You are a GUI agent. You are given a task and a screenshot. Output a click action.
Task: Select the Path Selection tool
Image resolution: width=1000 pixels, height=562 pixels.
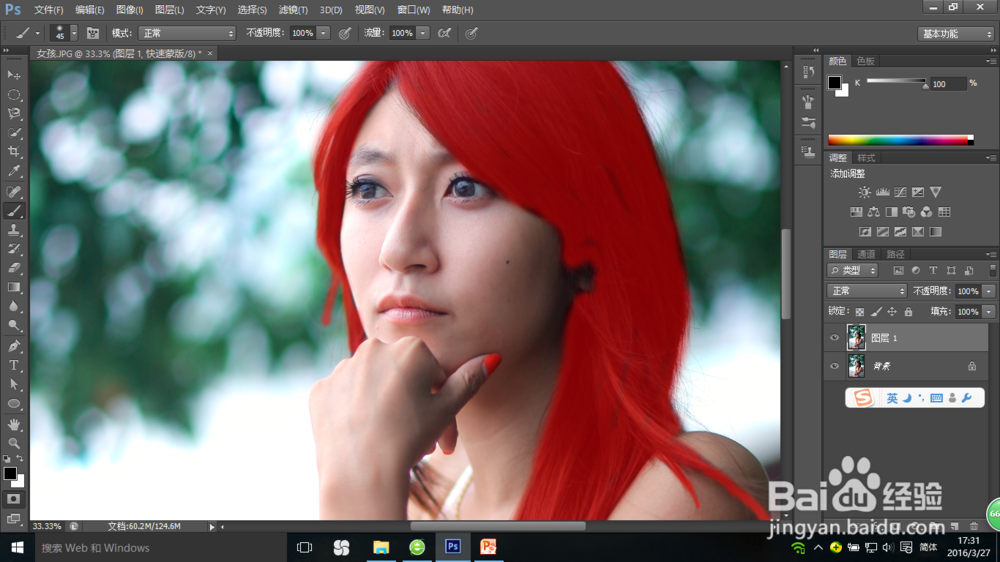(14, 385)
